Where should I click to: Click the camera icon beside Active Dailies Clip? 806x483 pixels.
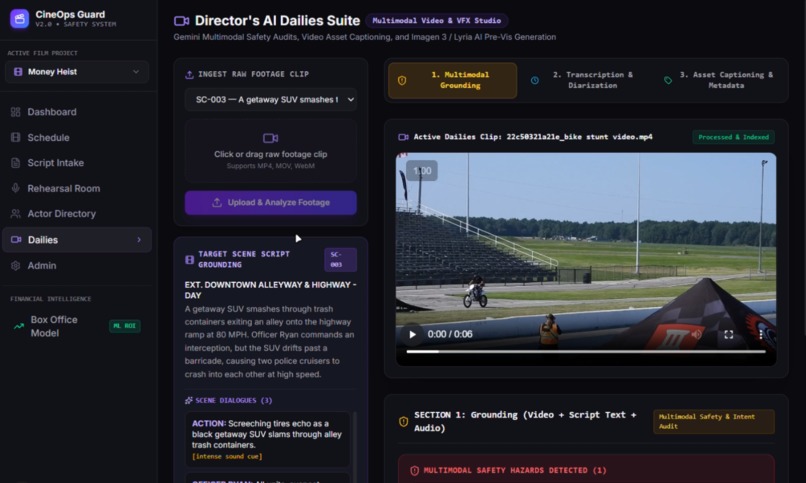click(x=404, y=137)
